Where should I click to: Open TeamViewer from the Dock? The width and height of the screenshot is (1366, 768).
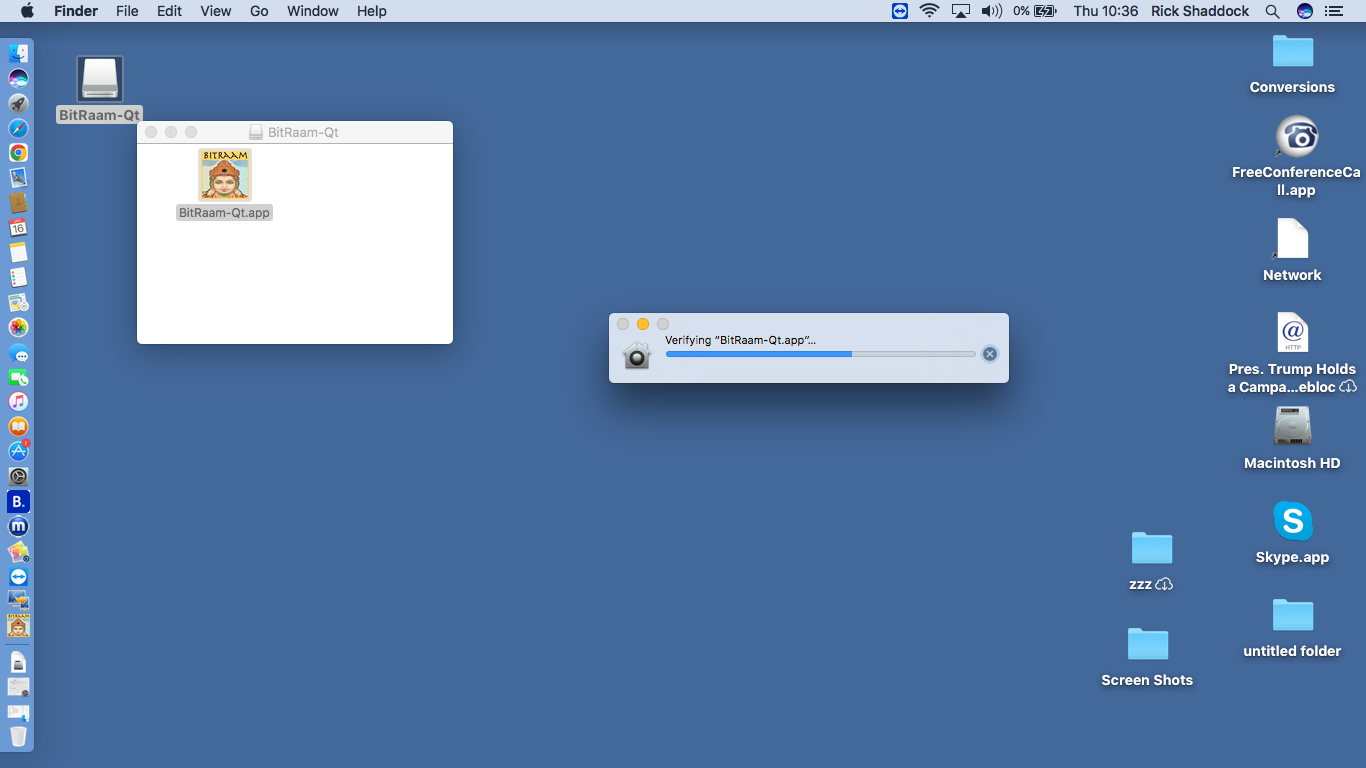[18, 577]
